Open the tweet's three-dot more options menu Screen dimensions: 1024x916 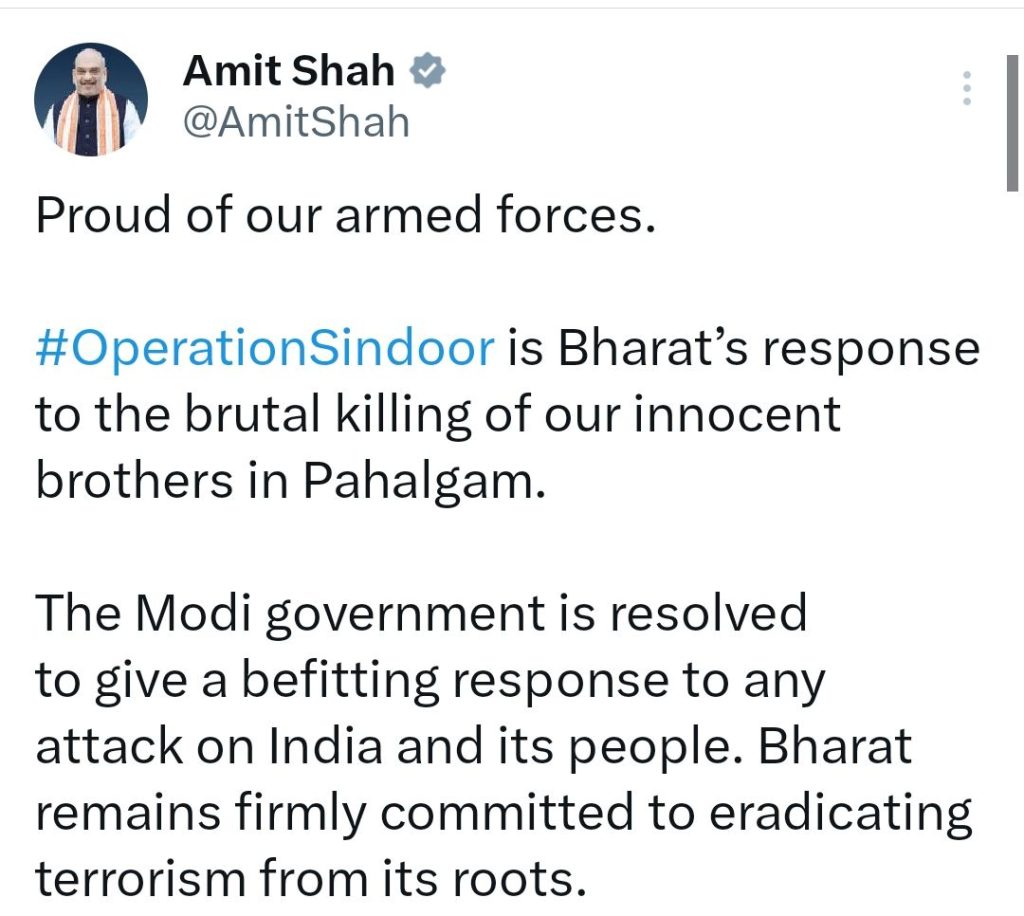click(x=966, y=89)
